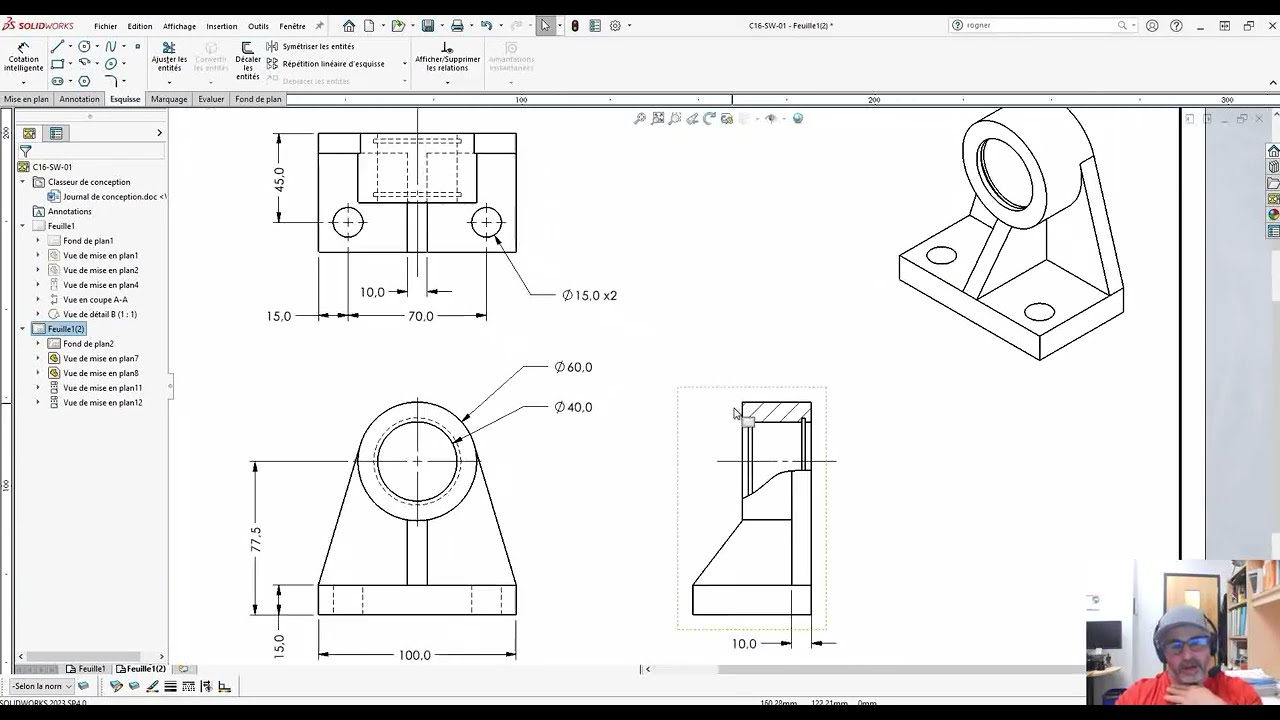The height and width of the screenshot is (720, 1280).
Task: Open the Fenêtre menu
Action: click(x=292, y=26)
